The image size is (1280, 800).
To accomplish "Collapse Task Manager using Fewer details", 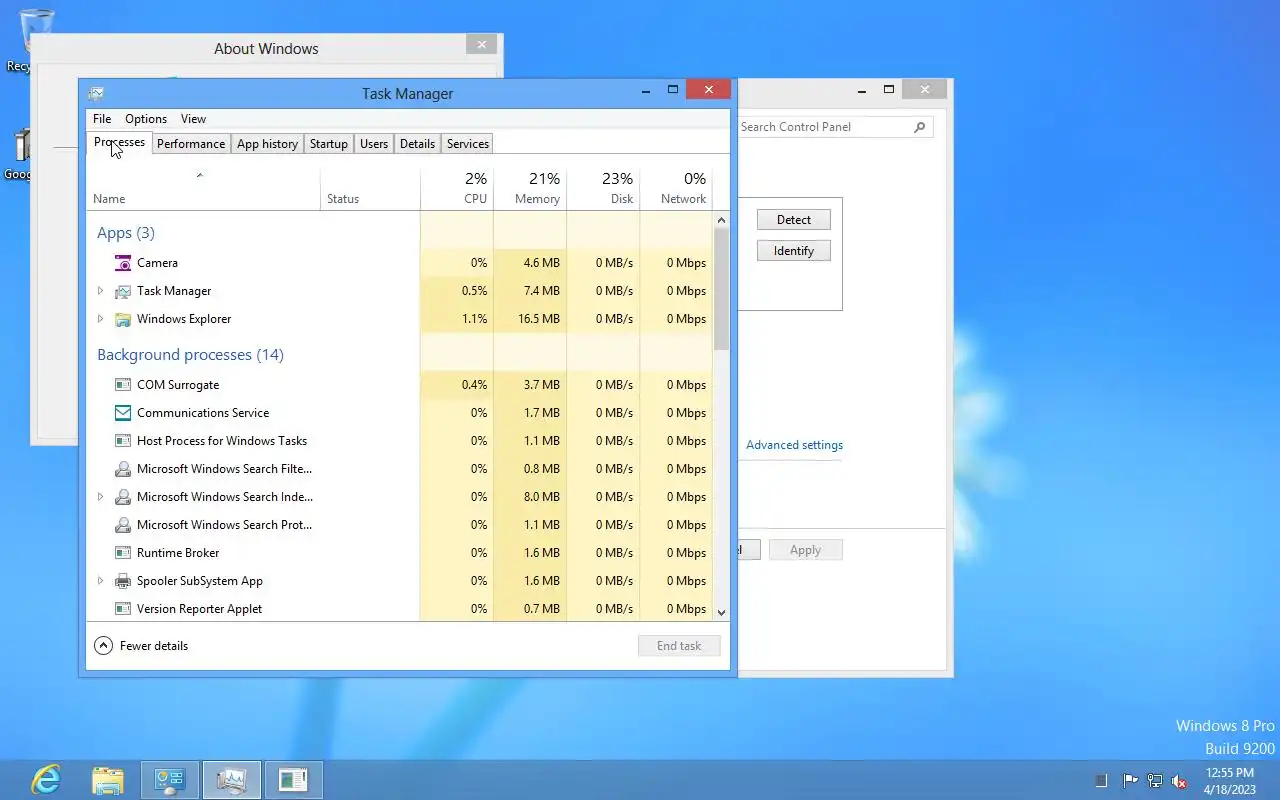I will 141,646.
